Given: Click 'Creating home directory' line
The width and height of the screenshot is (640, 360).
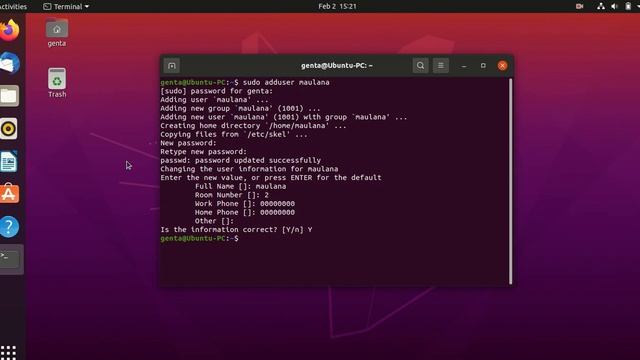Looking at the screenshot, I should tap(253, 126).
